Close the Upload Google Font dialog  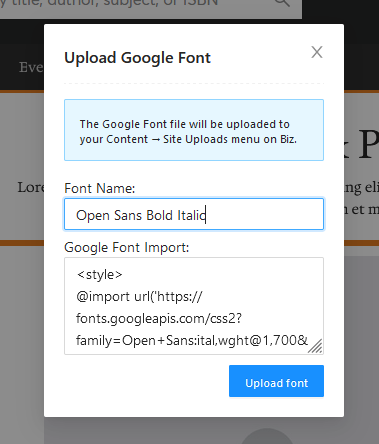(317, 52)
